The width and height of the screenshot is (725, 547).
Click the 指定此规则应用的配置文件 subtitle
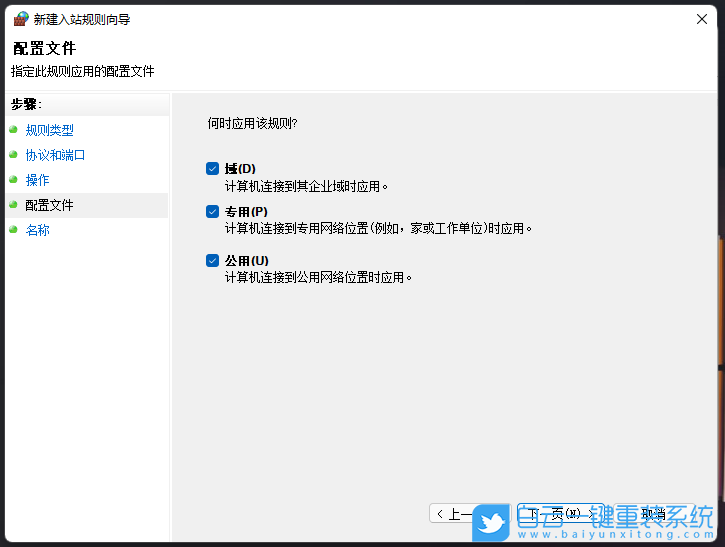83,72
